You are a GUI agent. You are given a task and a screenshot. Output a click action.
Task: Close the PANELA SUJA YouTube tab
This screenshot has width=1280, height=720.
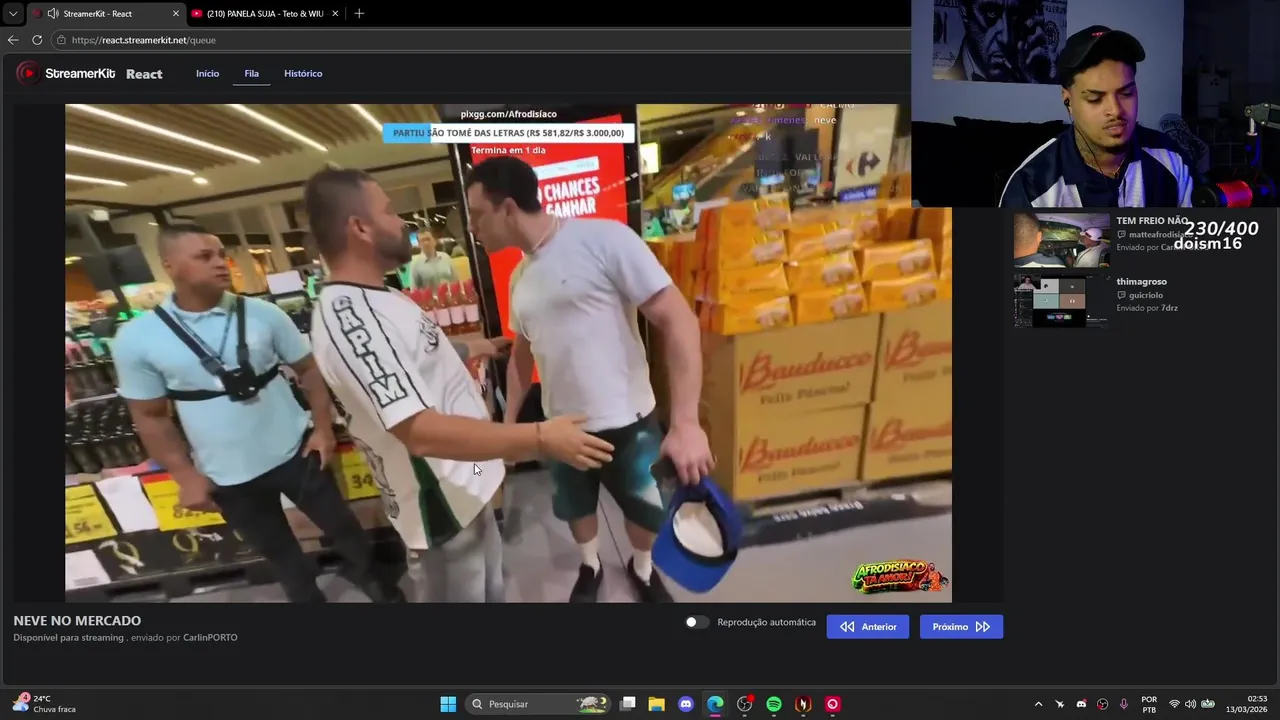335,14
